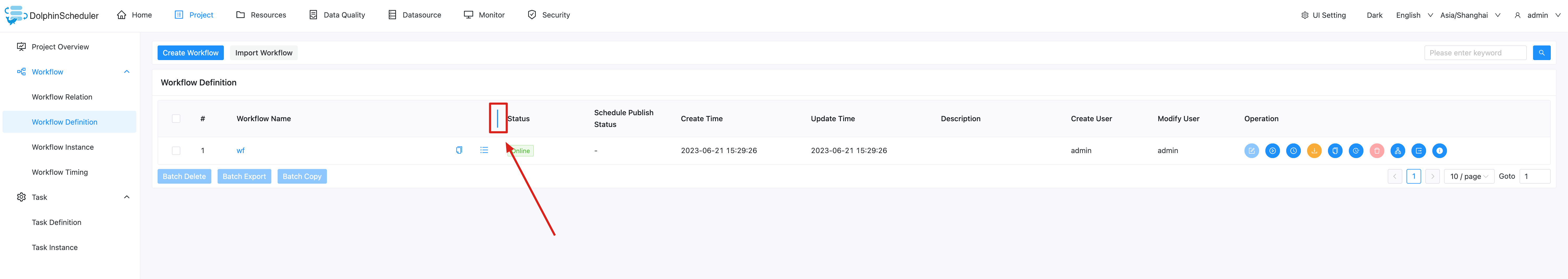This screenshot has width=1568, height=279.
Task: Expand the Asia/Shanghai timezone dropdown
Action: [1469, 15]
